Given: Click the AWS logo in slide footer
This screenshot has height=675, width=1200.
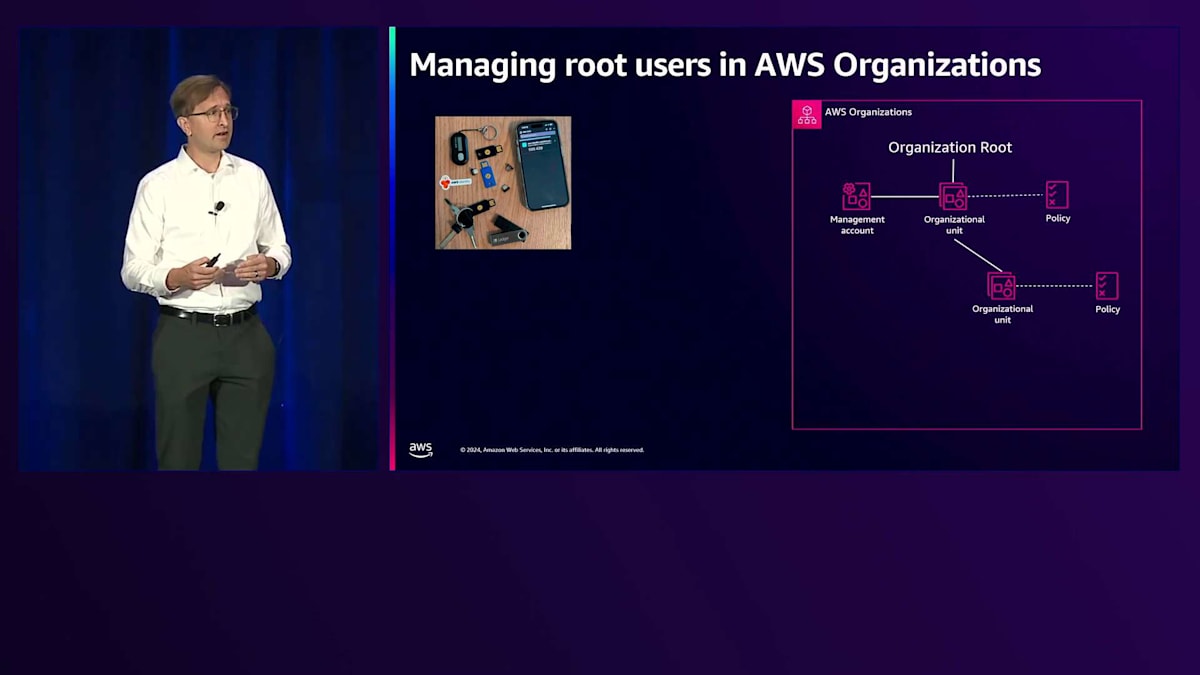Looking at the screenshot, I should pyautogui.click(x=421, y=450).
